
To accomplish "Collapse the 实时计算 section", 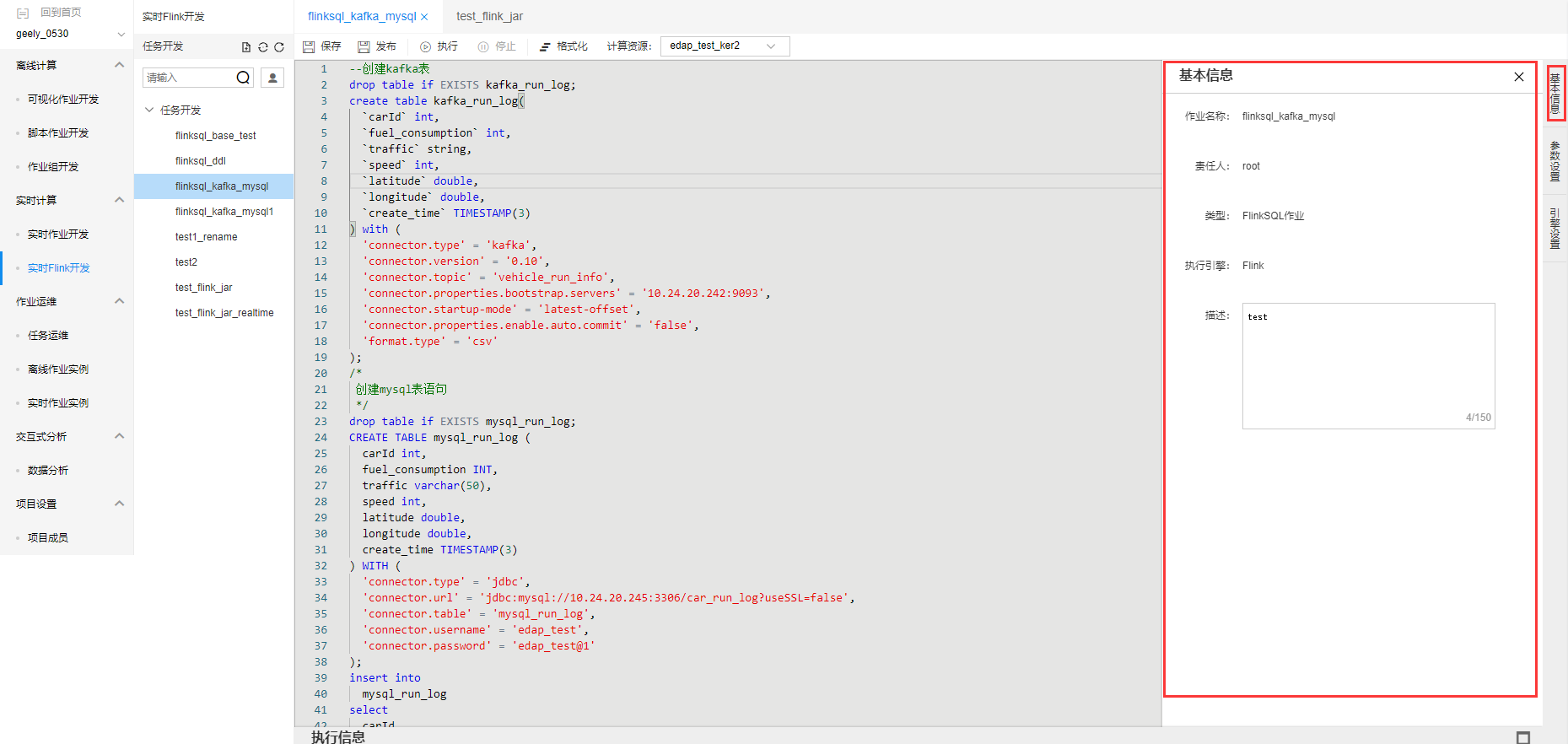I will click(x=119, y=200).
